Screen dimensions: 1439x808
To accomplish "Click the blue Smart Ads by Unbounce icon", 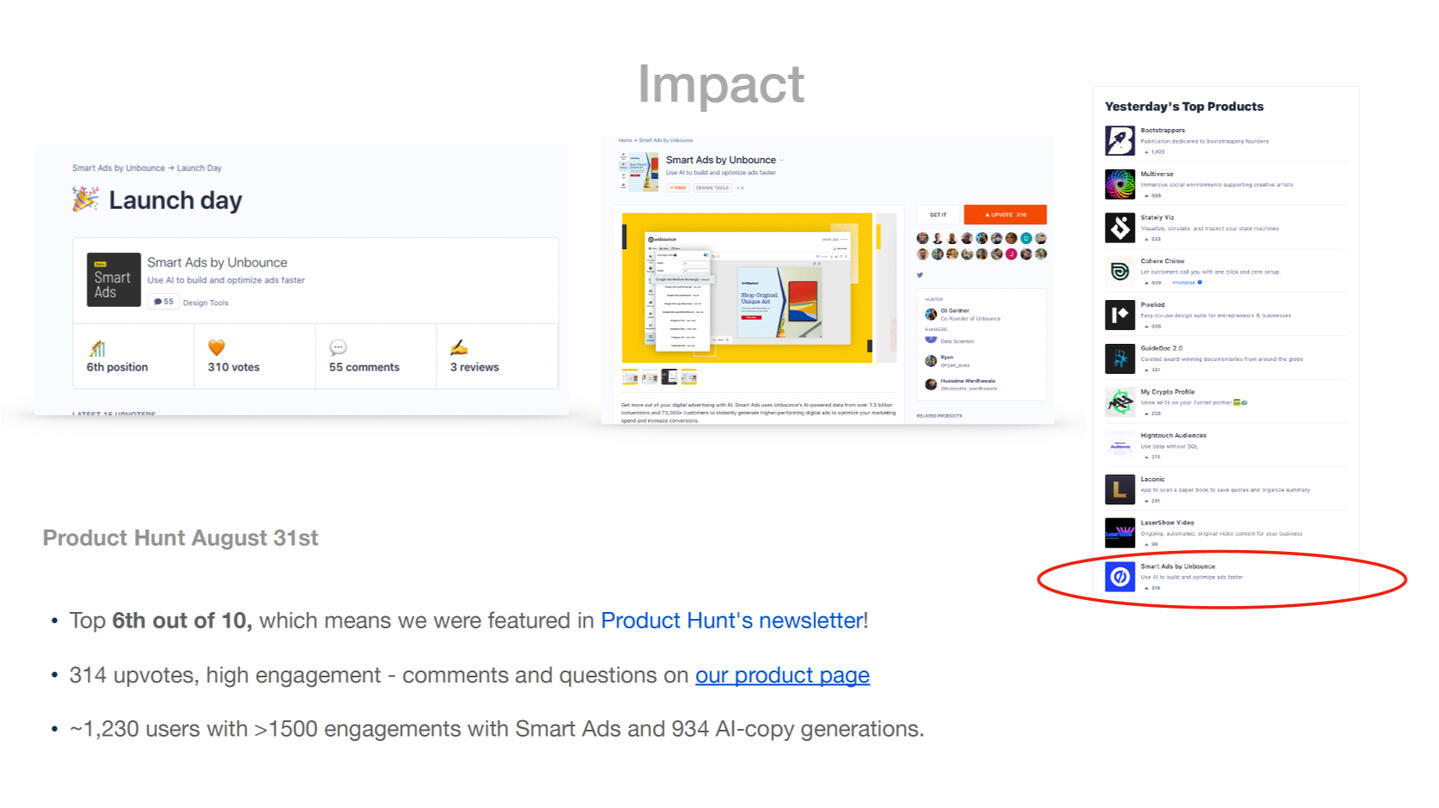I will pyautogui.click(x=1119, y=576).
